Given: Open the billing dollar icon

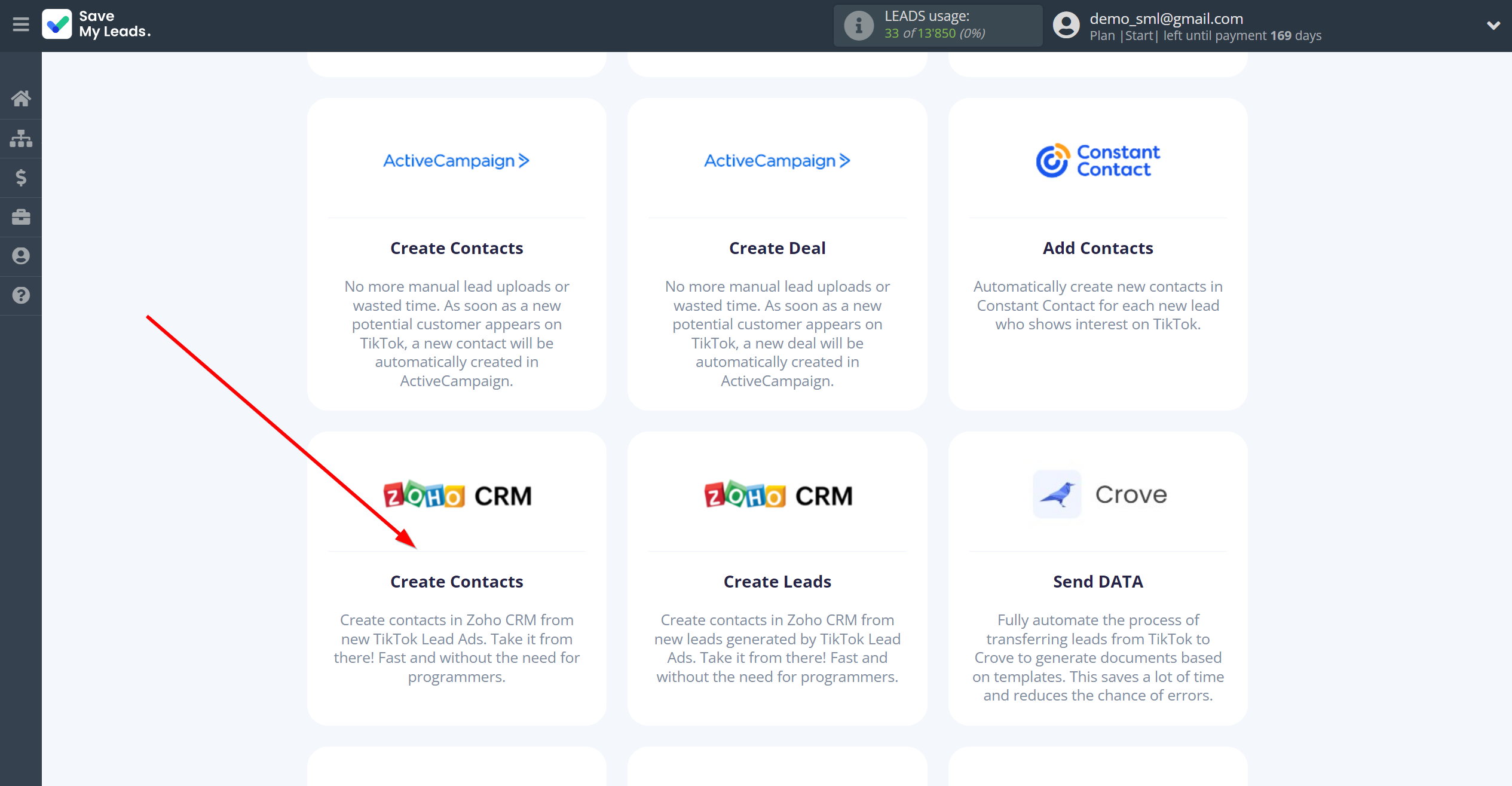Looking at the screenshot, I should click(21, 178).
